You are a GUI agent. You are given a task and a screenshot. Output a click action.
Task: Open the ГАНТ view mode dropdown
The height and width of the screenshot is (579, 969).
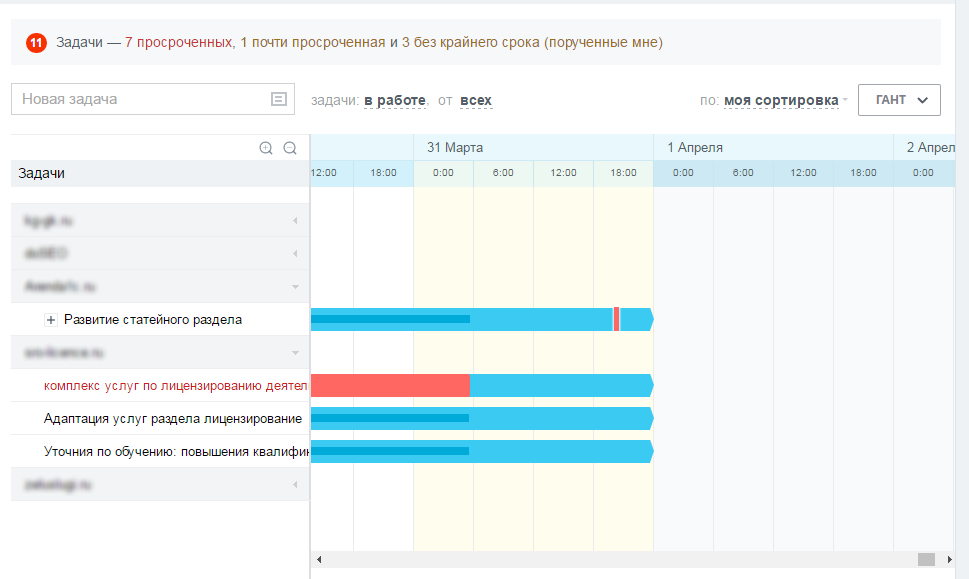coord(899,100)
